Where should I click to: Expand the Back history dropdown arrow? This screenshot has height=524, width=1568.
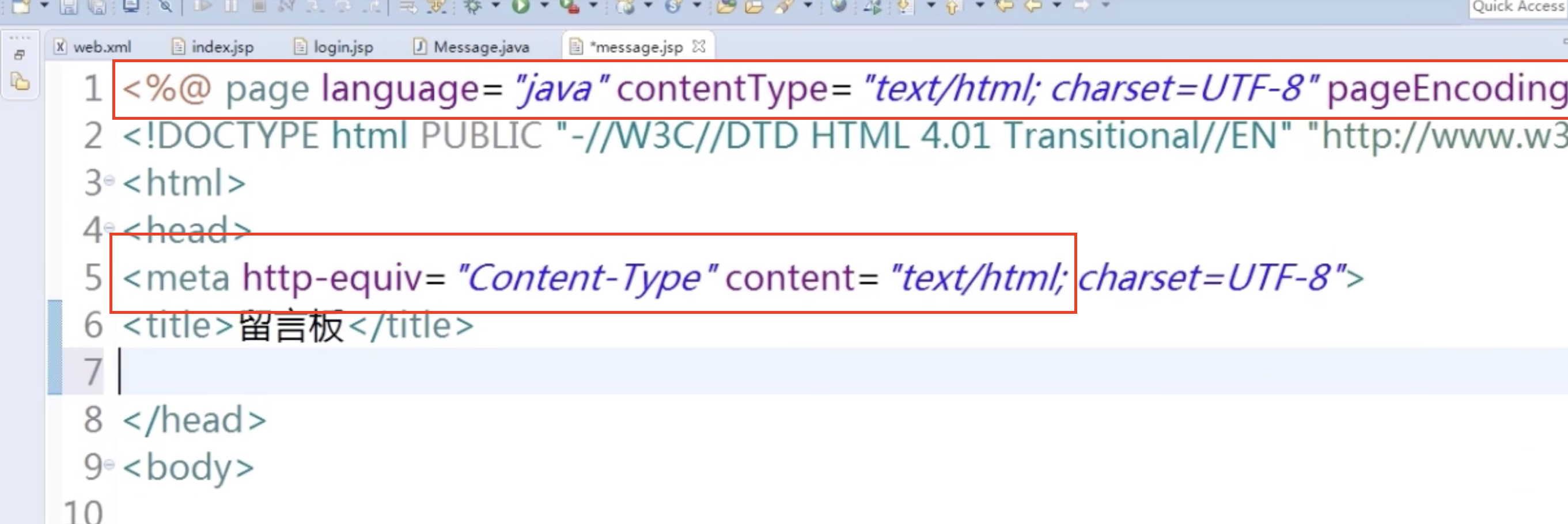[1057, 6]
